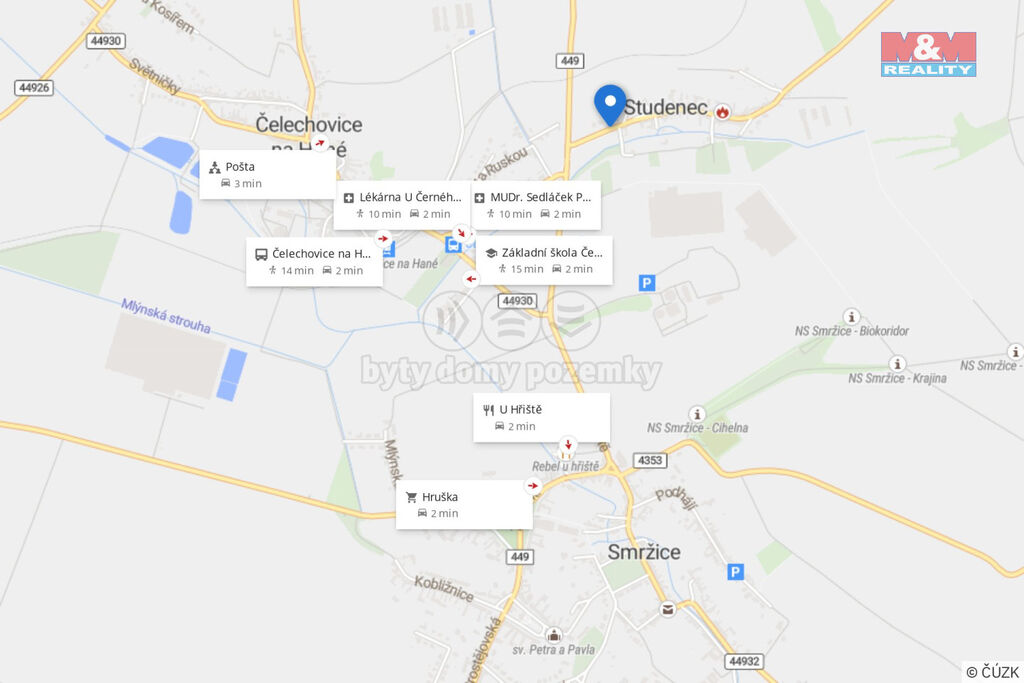Click the post office envelope icon in Smržice
1024x683 pixels.
point(667,609)
